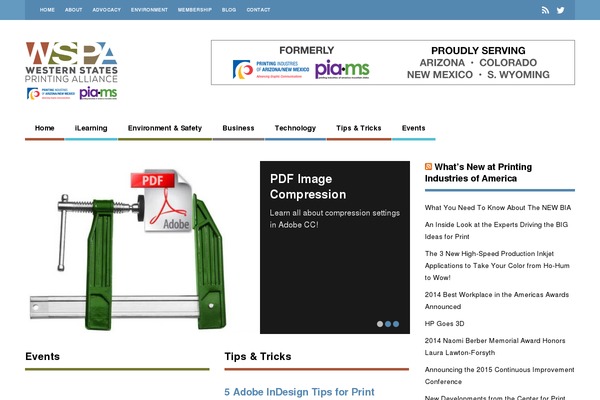Click the Tips & Tricks section heading
The width and height of the screenshot is (600, 400).
coord(258,357)
